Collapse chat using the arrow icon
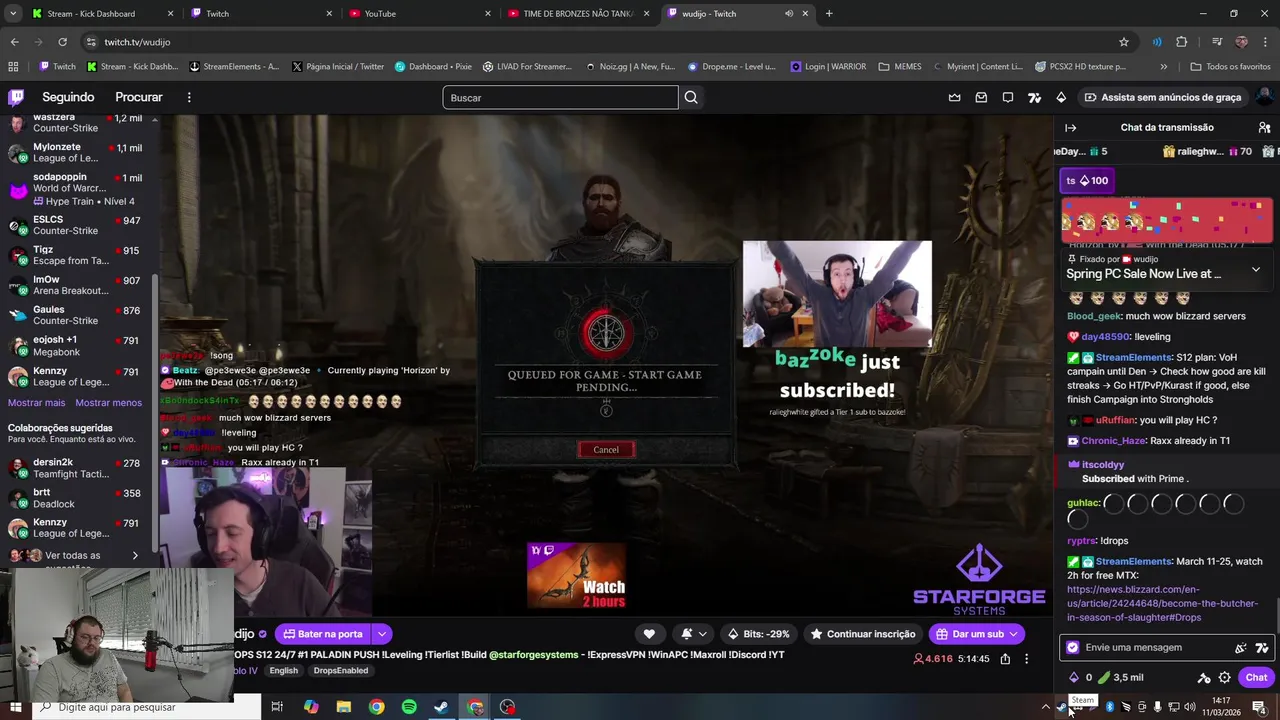Screen dimensions: 1280x720 tap(1070, 127)
